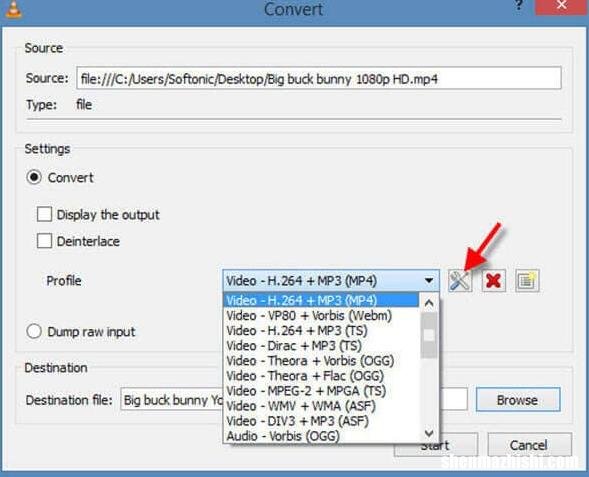Click the help question mark in title bar
The width and height of the screenshot is (589, 477).
click(519, 5)
